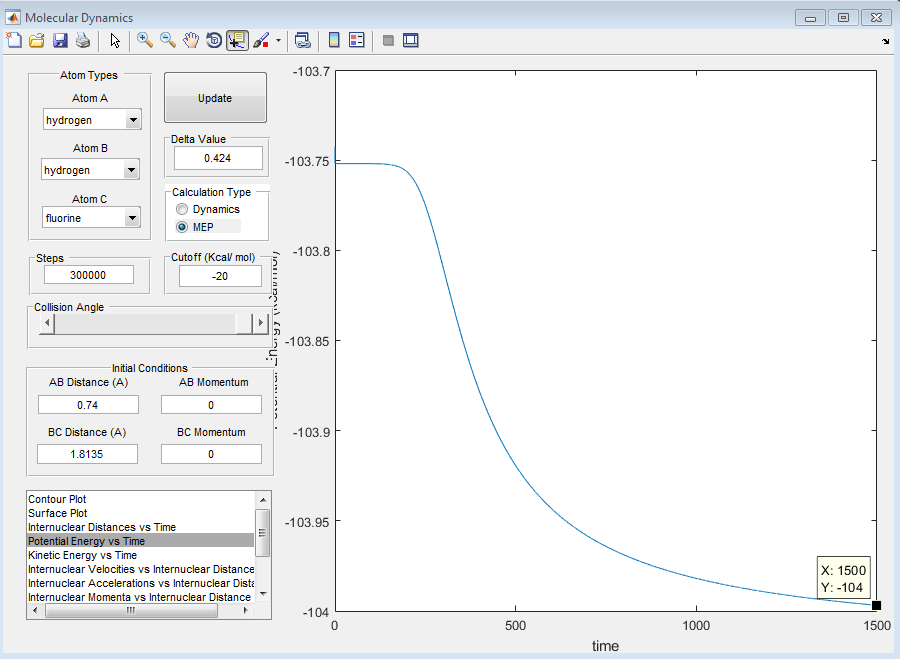The width and height of the screenshot is (900, 659).
Task: Select Kinetic Energy vs Time item
Action: point(141,555)
